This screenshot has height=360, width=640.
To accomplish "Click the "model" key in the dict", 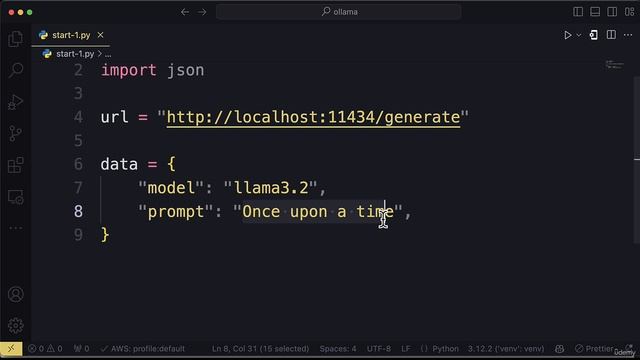I will click(171, 188).
